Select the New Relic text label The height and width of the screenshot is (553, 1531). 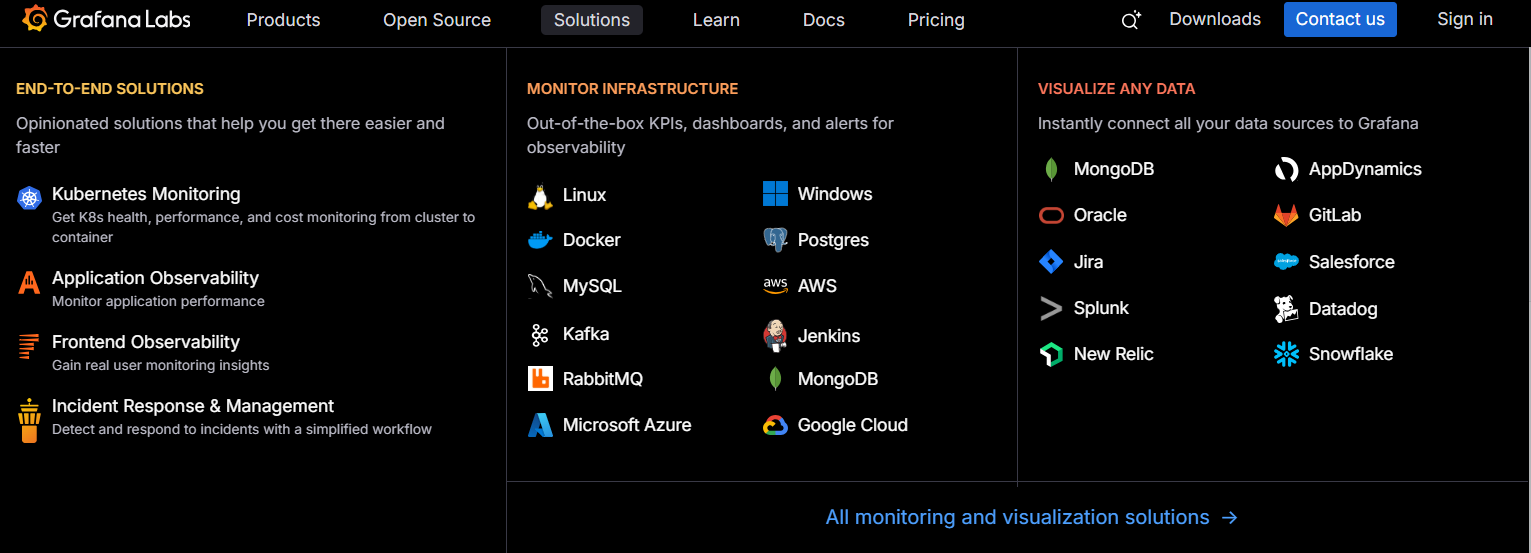pos(1114,354)
